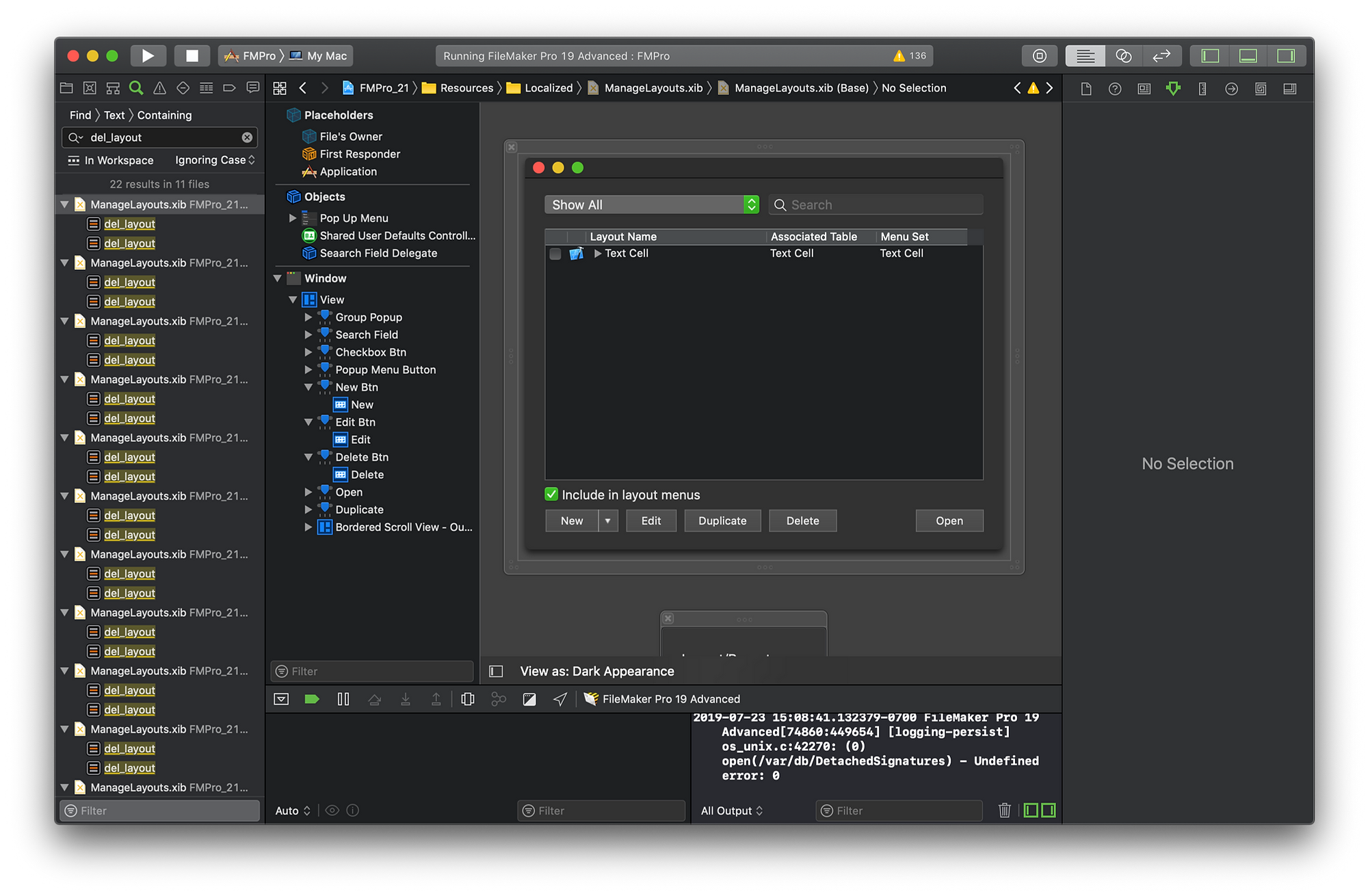Image resolution: width=1368 pixels, height=896 pixels.
Task: Click the del_layout find search field
Action: pyautogui.click(x=159, y=137)
